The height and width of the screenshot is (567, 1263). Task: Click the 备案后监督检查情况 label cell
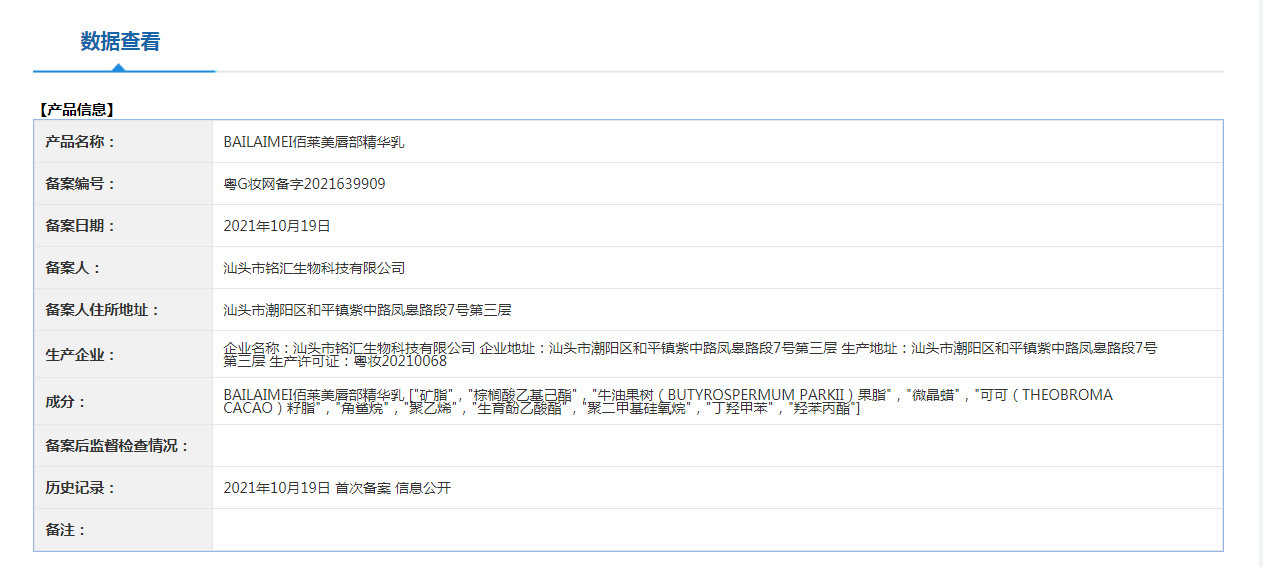point(123,446)
